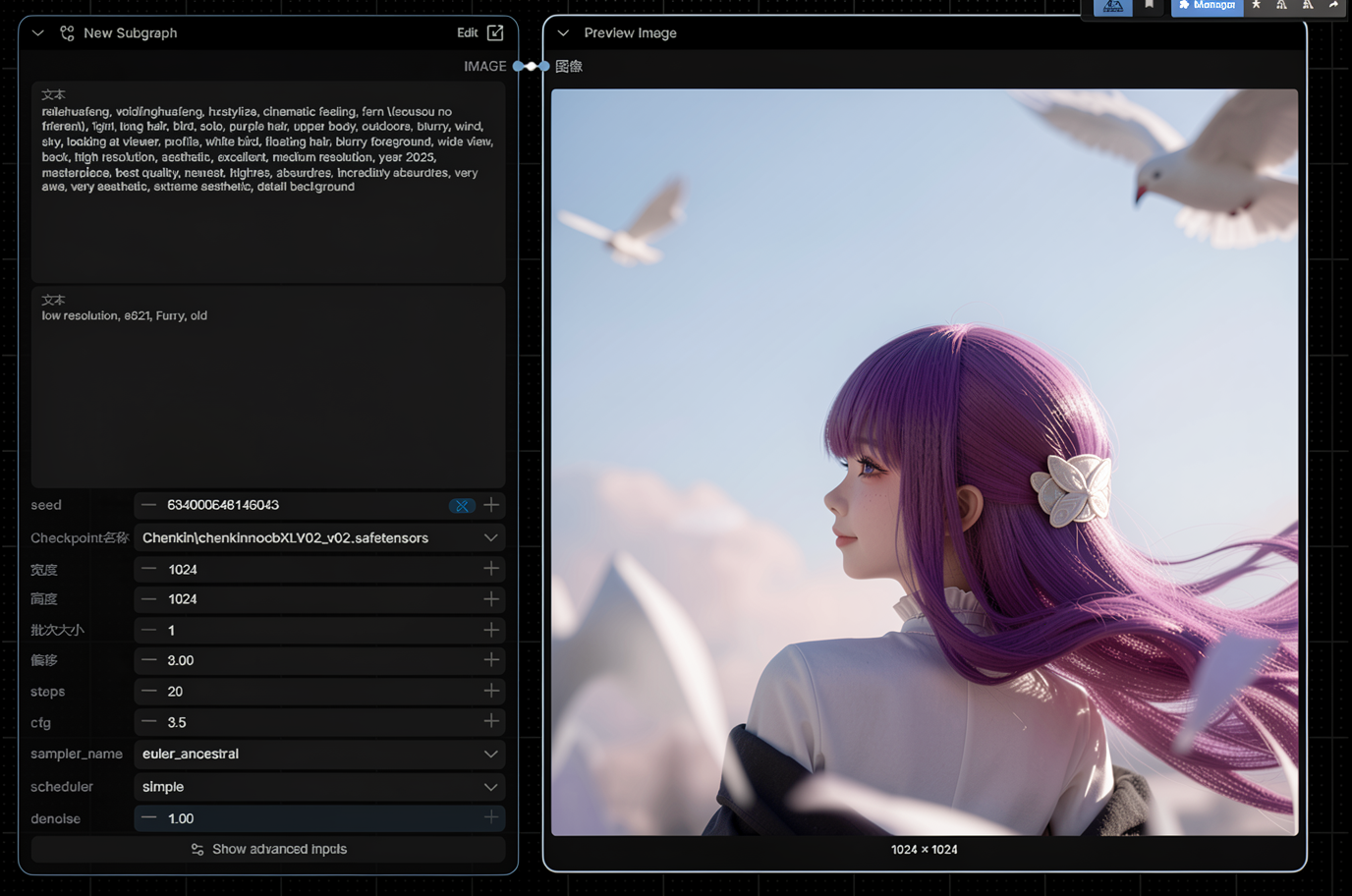Screen dimensions: 1352x896
Task: Click the Edit label on subgraph header
Action: pyautogui.click(x=467, y=32)
